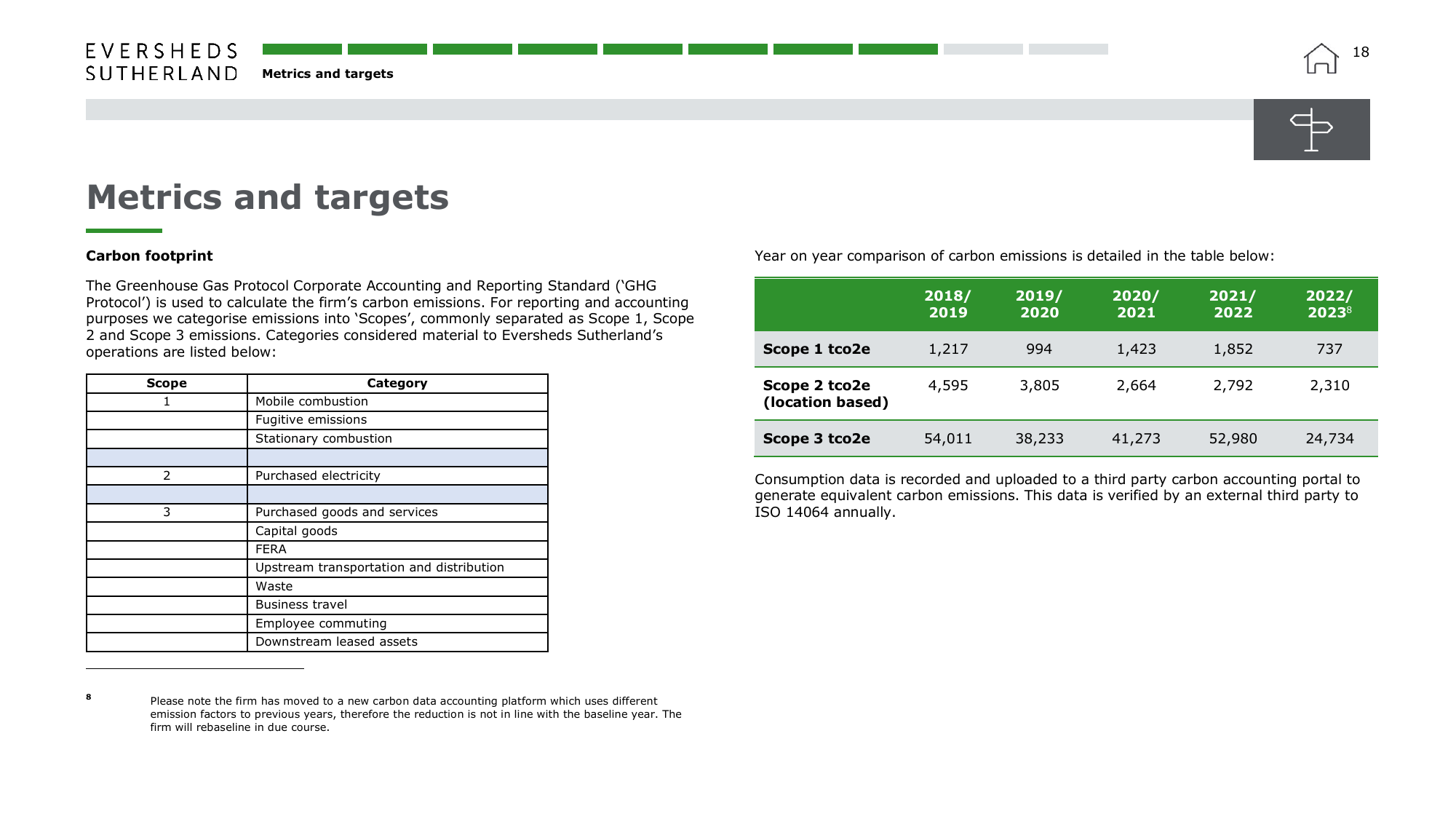Click 'Purchased goods and services' row

(317, 513)
